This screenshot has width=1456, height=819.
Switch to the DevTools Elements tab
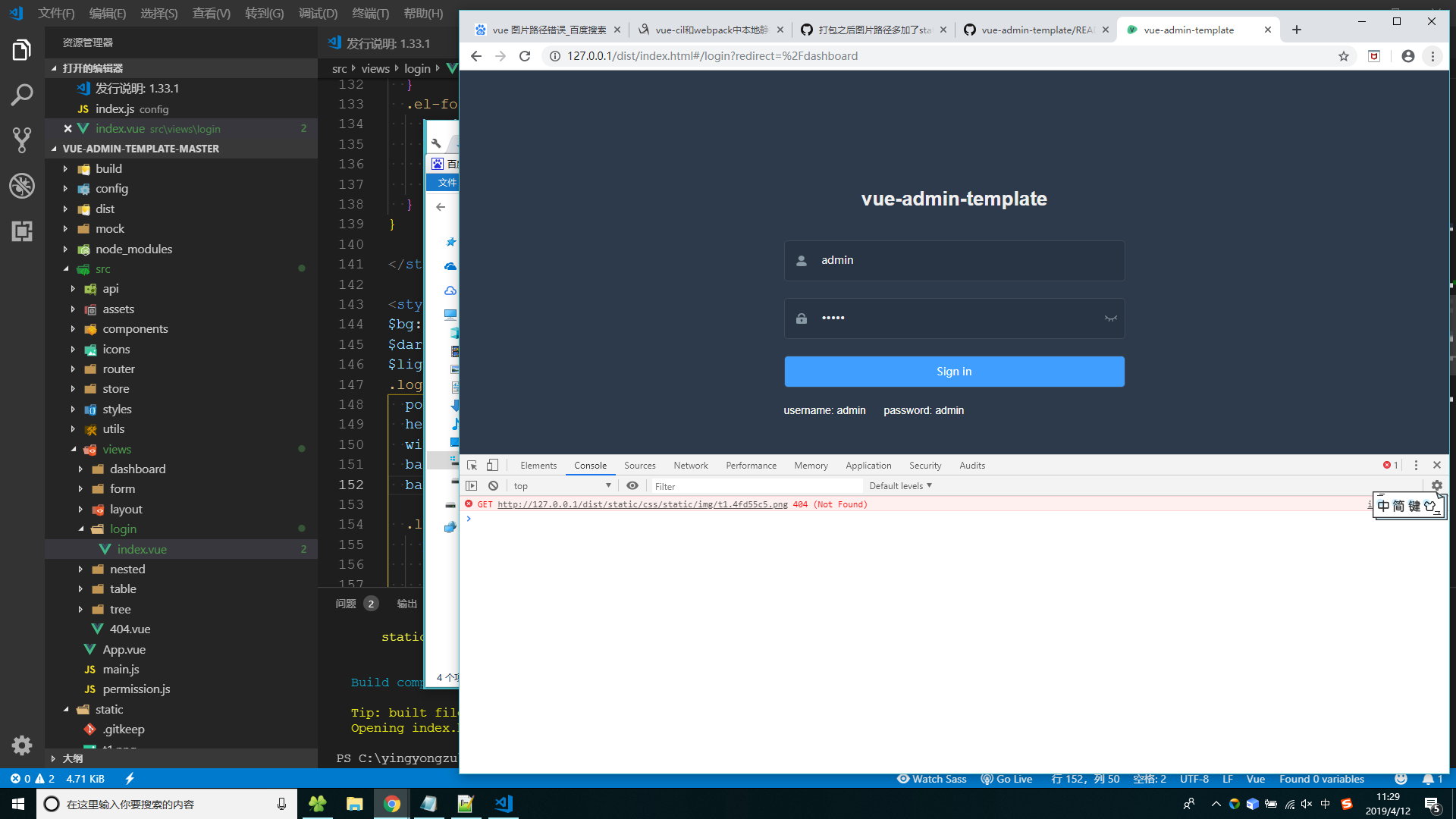(538, 466)
